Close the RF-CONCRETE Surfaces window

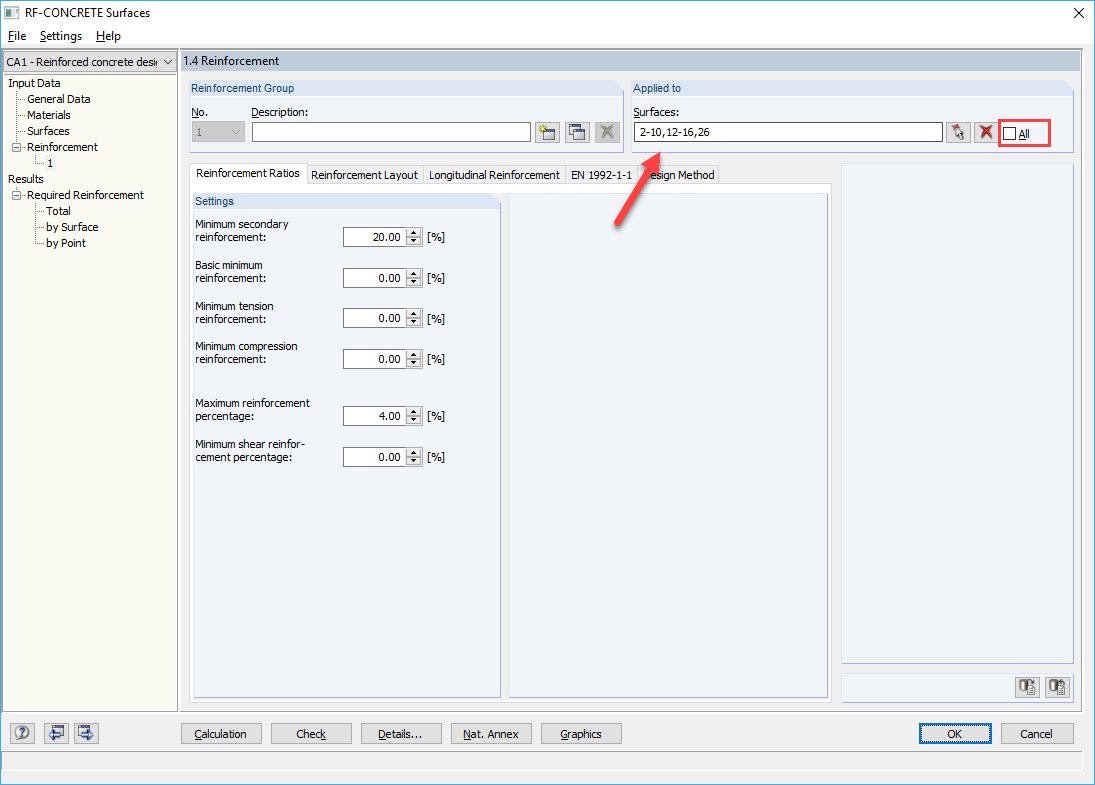click(x=1078, y=13)
